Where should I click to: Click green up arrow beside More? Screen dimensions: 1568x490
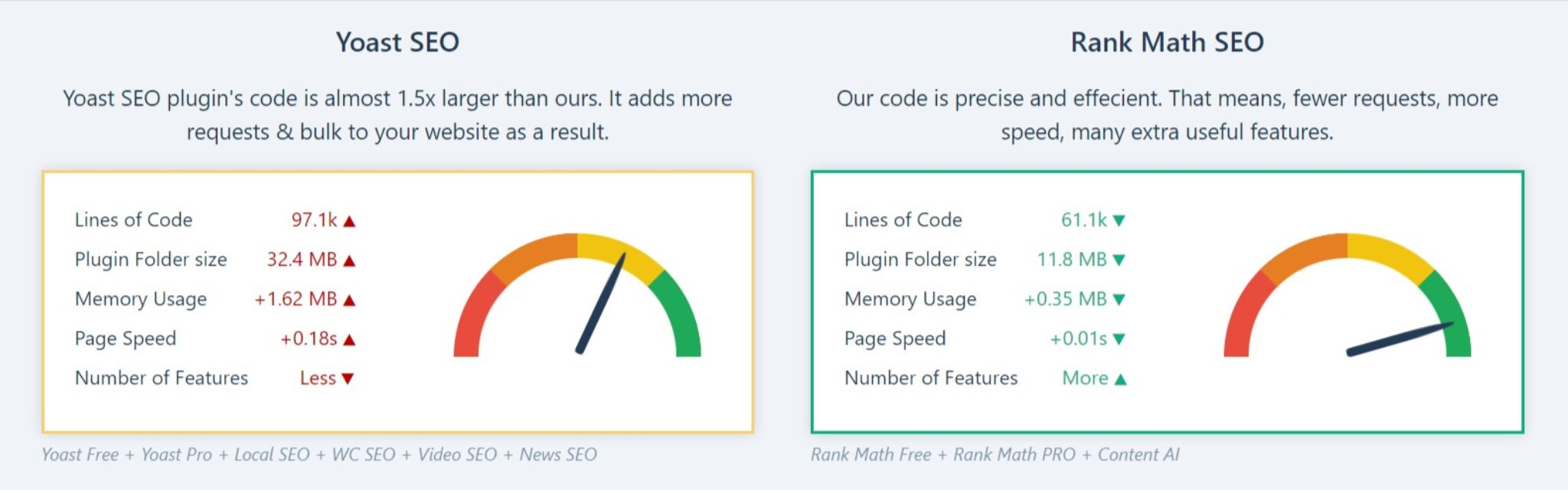1120,379
